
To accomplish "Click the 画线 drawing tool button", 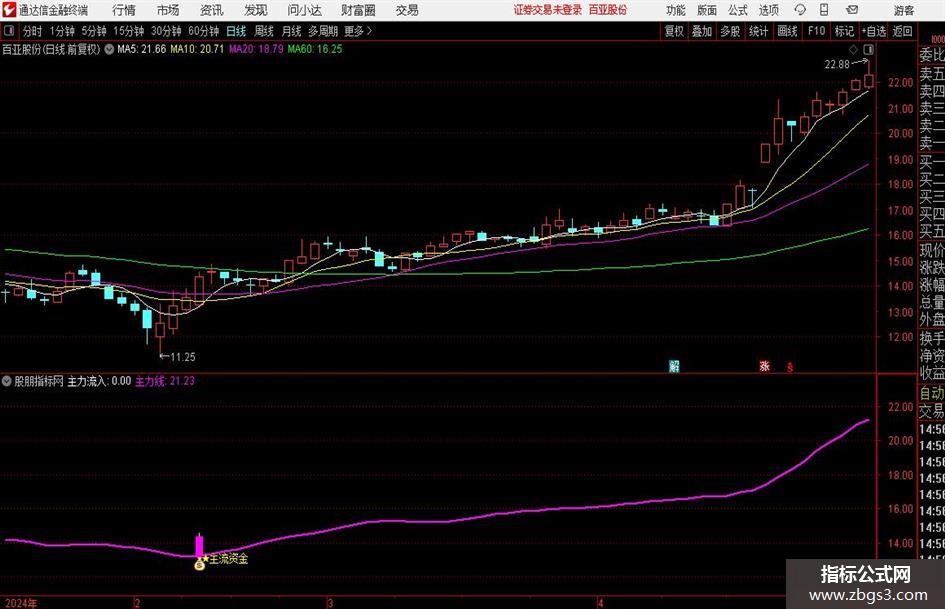I will tap(787, 31).
